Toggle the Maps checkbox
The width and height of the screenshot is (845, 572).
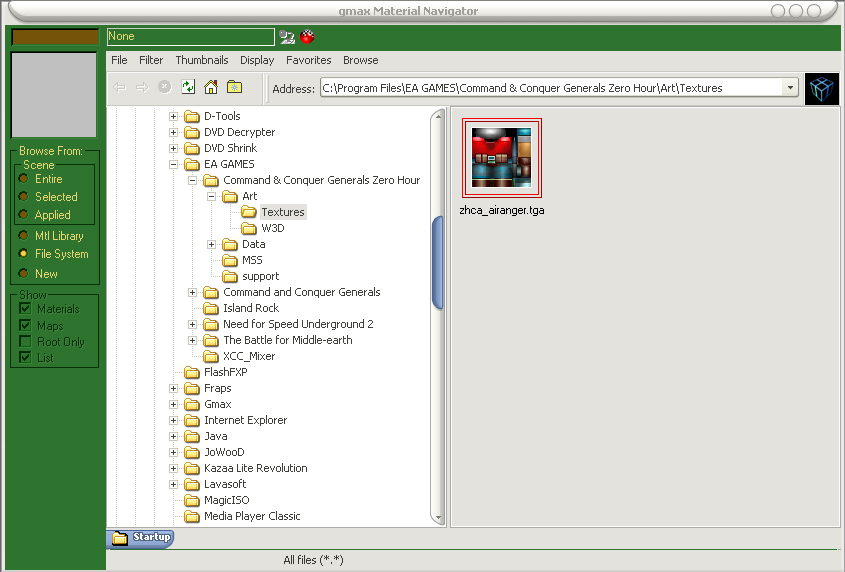point(25,325)
